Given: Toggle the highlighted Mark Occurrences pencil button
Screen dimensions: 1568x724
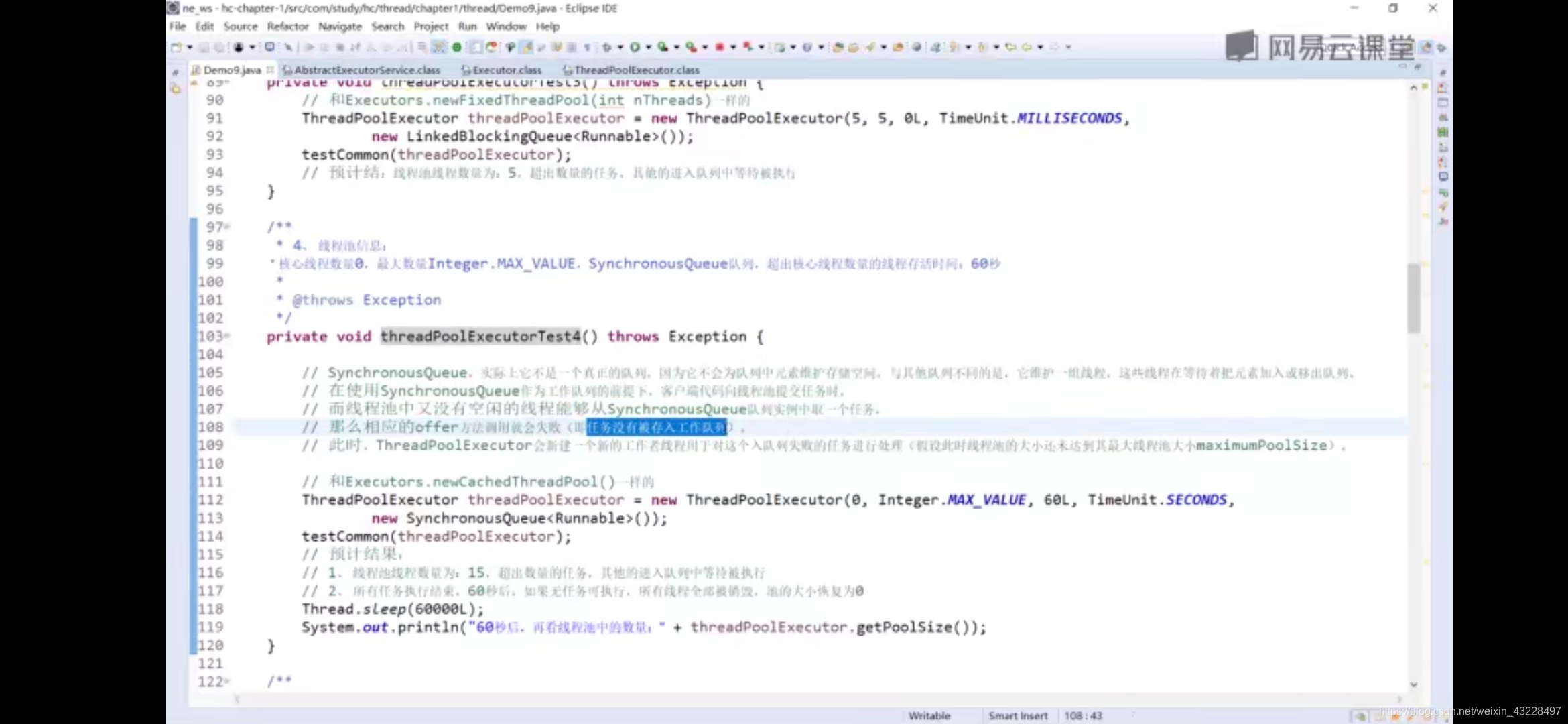Looking at the screenshot, I should (x=525, y=47).
